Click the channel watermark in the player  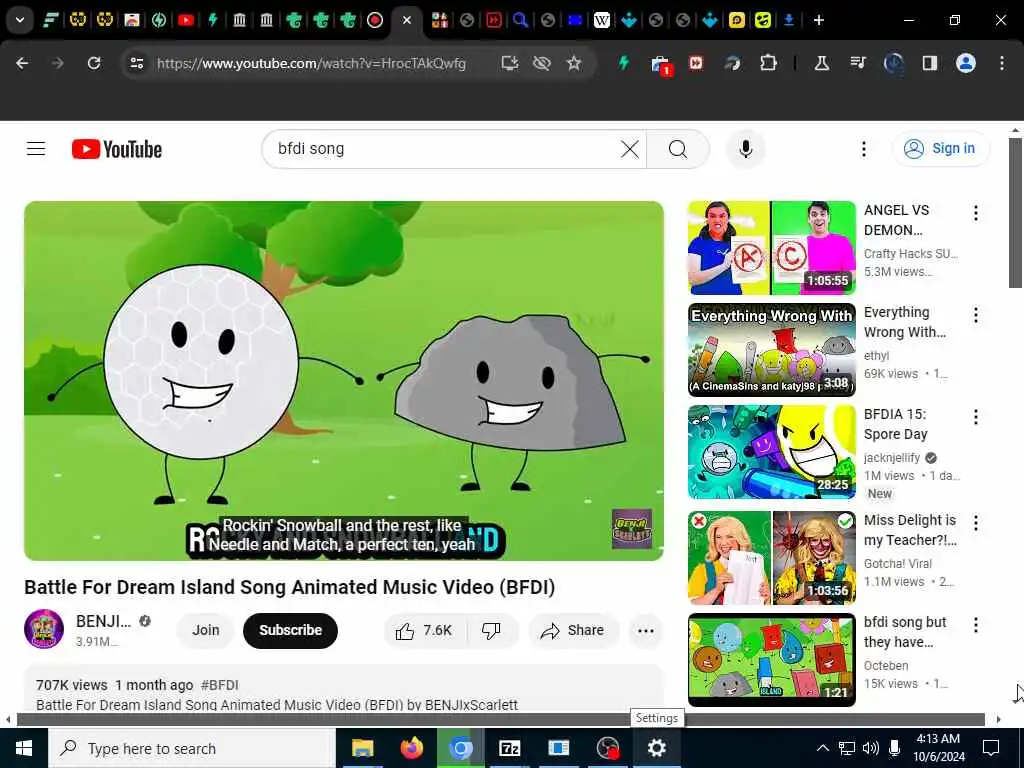click(x=632, y=528)
